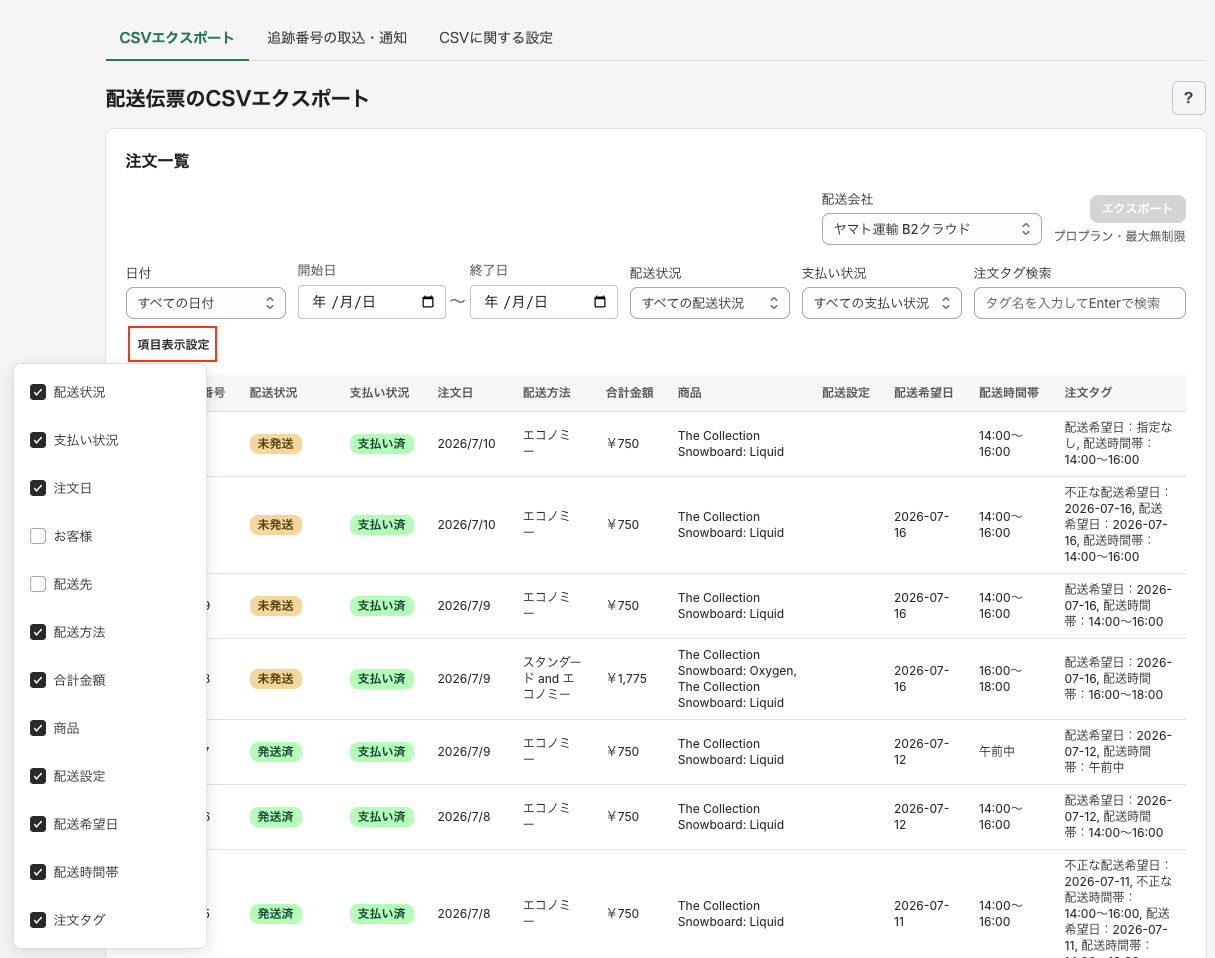Click the tag cell reading 配送希望日:指定なし
Viewport: 1215px width, 958px height.
click(x=1118, y=444)
